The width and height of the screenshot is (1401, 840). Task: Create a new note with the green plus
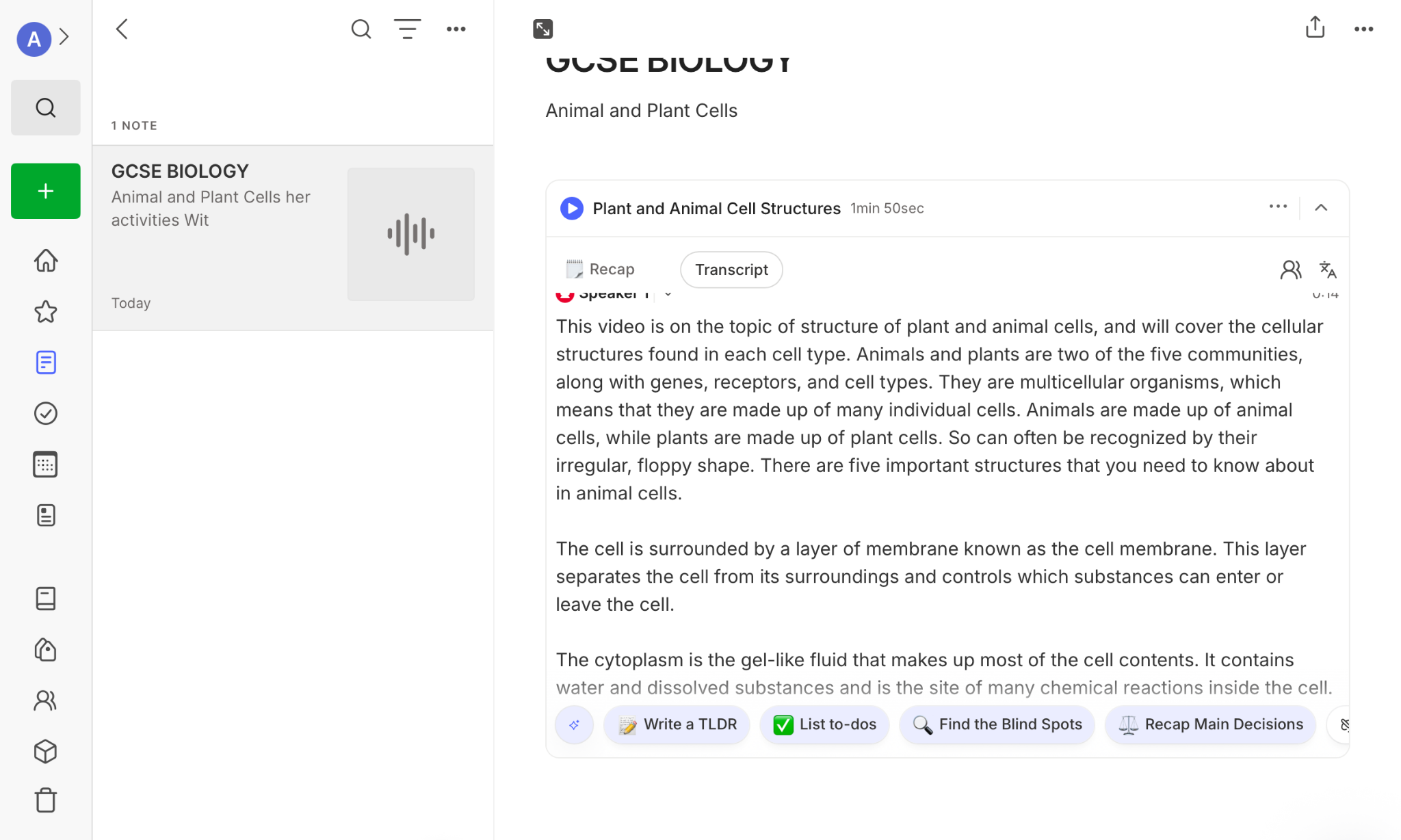(x=46, y=191)
